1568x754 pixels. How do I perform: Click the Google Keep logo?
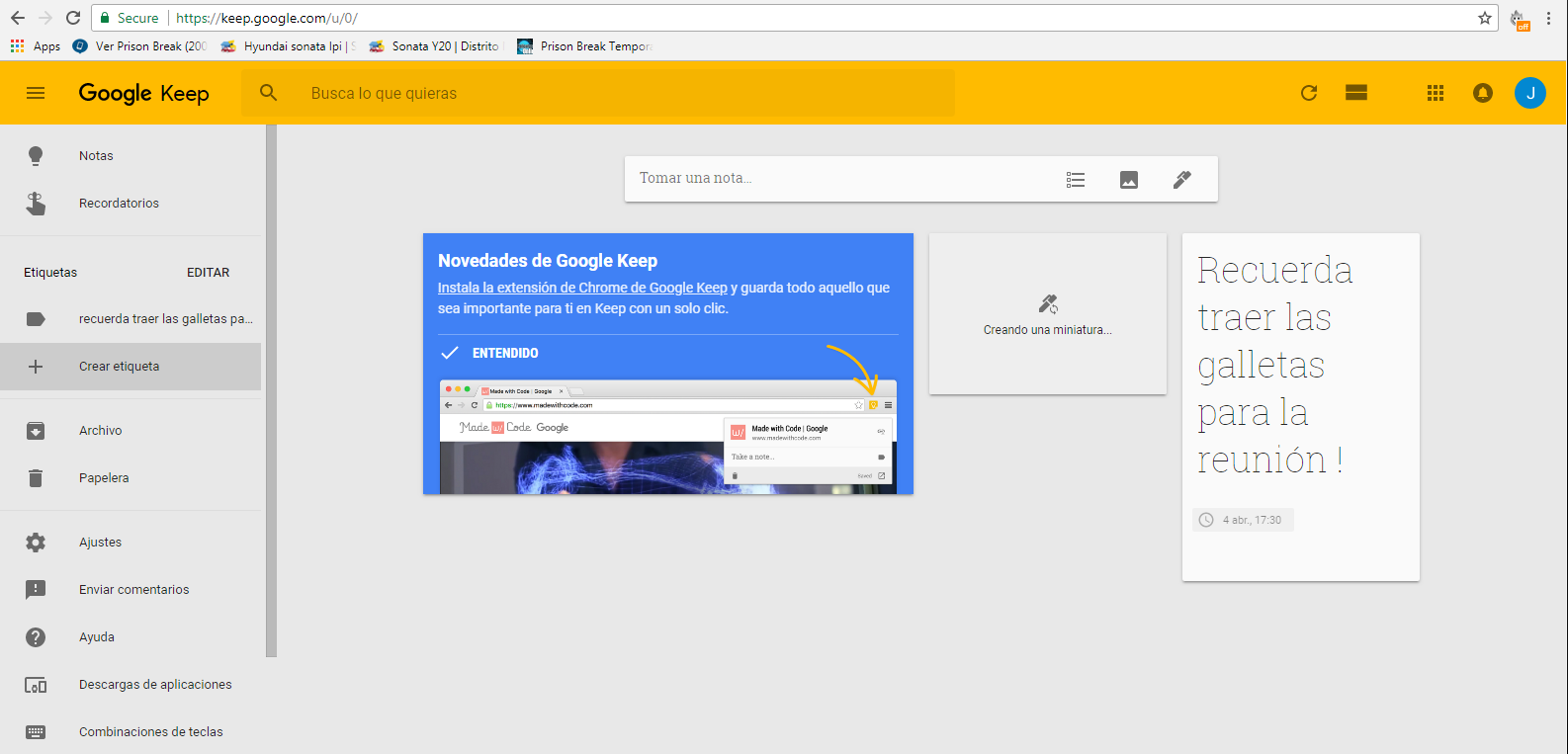tap(143, 93)
